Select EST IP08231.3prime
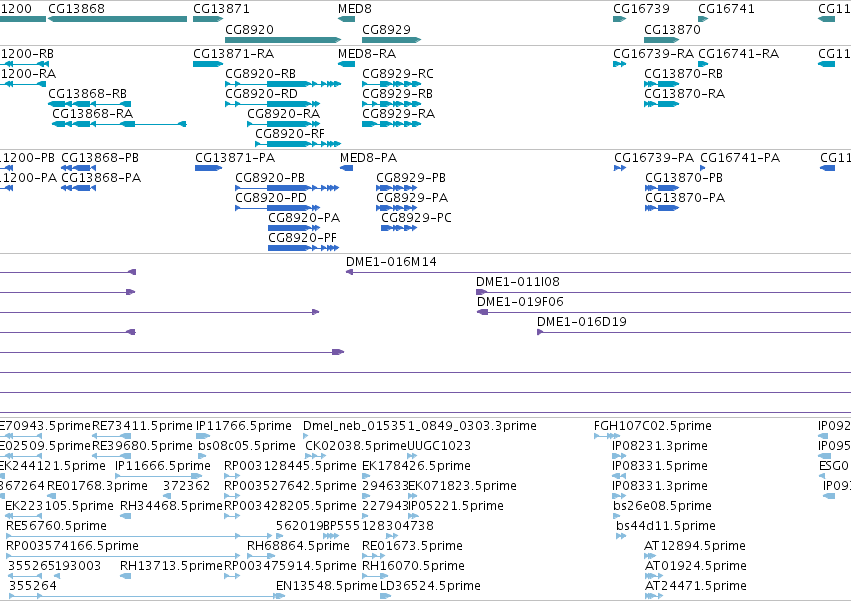The height and width of the screenshot is (601, 851). [x=660, y=446]
